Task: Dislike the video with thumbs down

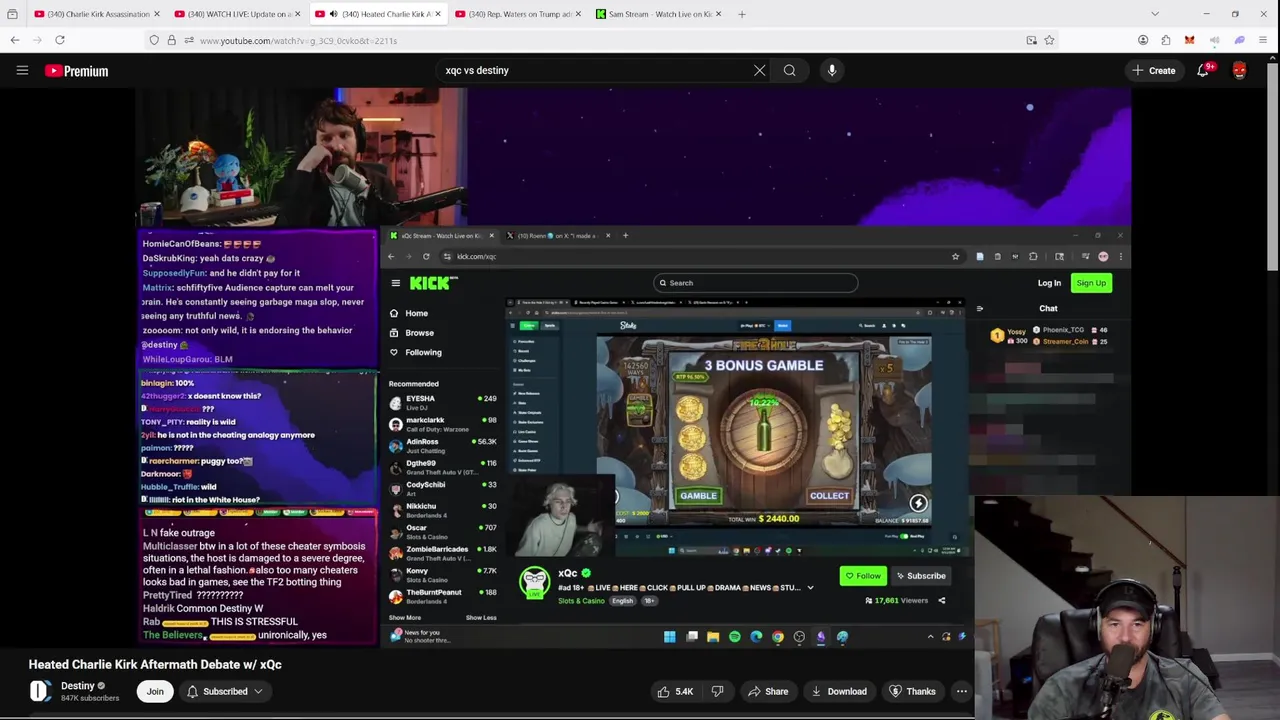Action: pos(717,691)
